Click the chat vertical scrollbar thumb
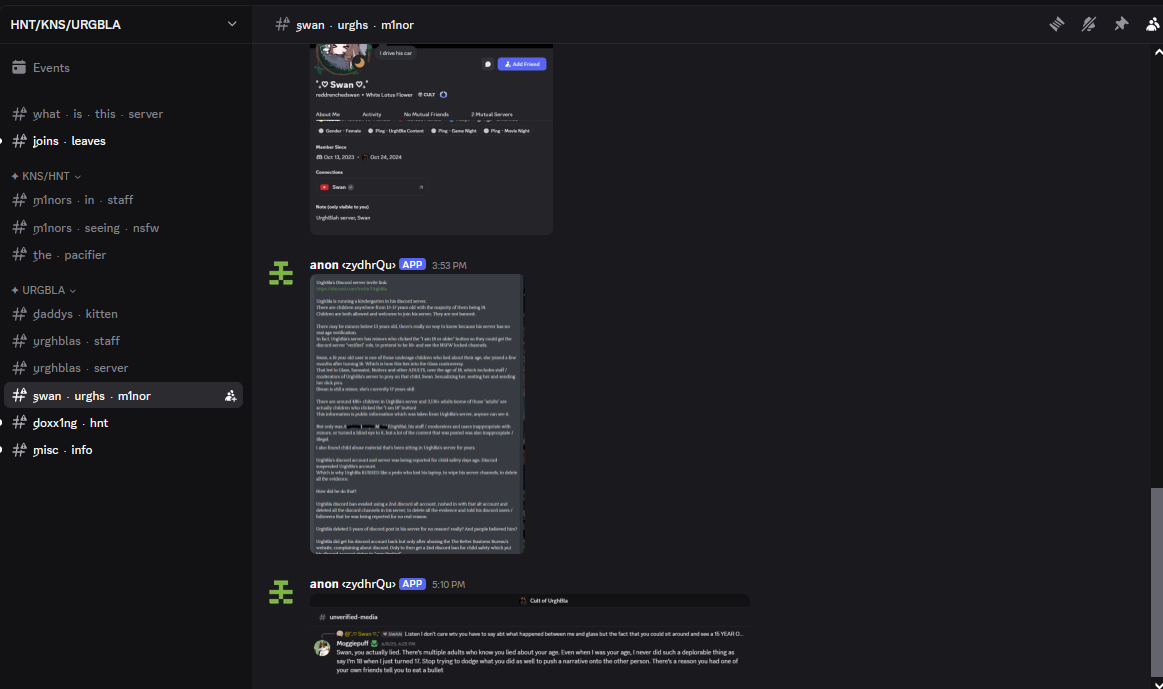 coord(1156,581)
